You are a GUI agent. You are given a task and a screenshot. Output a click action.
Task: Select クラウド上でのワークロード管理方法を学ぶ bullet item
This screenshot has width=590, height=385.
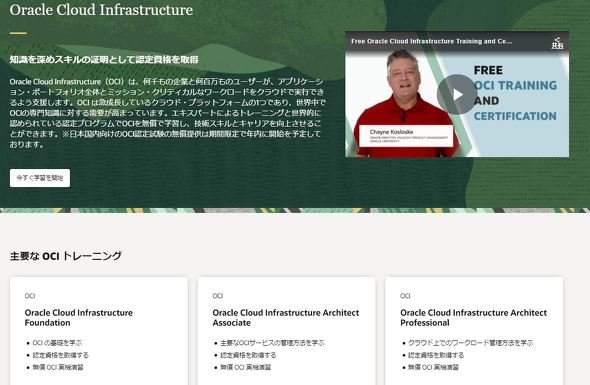click(470, 343)
